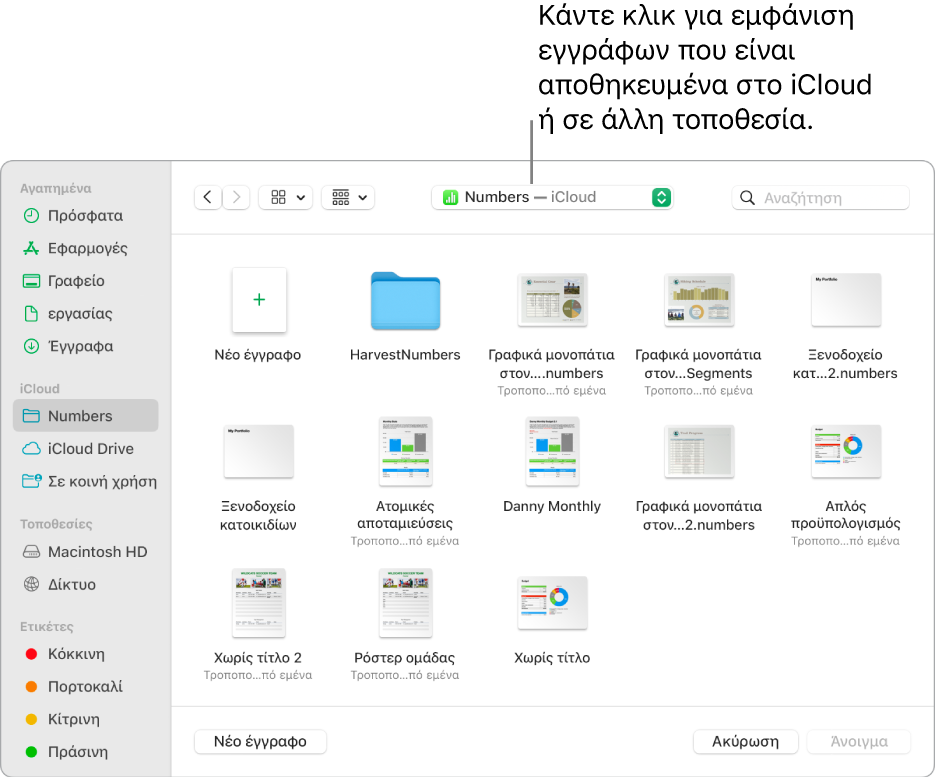Click the Πρόσφατα clock icon
The image size is (935, 777).
(x=31, y=215)
